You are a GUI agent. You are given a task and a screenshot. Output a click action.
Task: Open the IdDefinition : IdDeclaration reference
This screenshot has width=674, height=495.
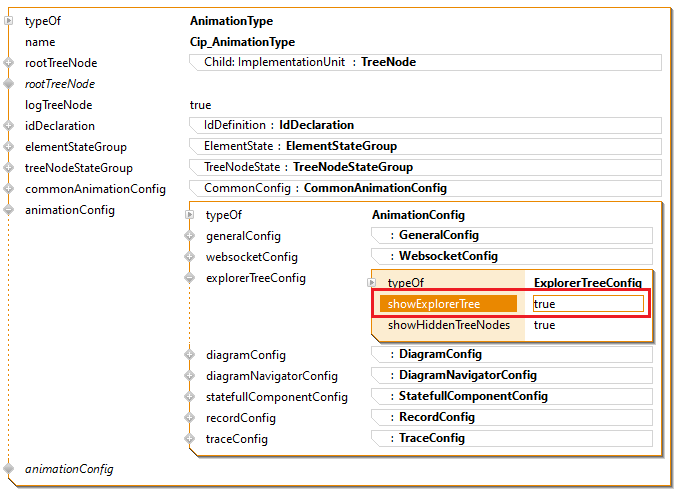click(x=424, y=126)
